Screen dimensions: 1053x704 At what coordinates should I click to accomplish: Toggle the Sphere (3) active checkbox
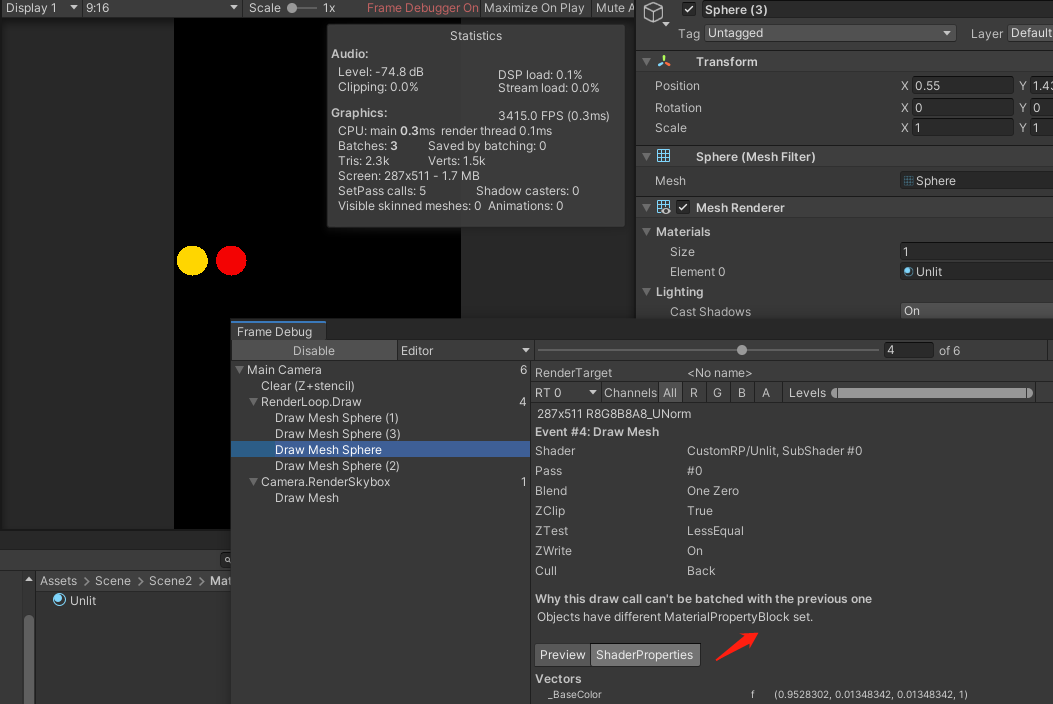(688, 10)
